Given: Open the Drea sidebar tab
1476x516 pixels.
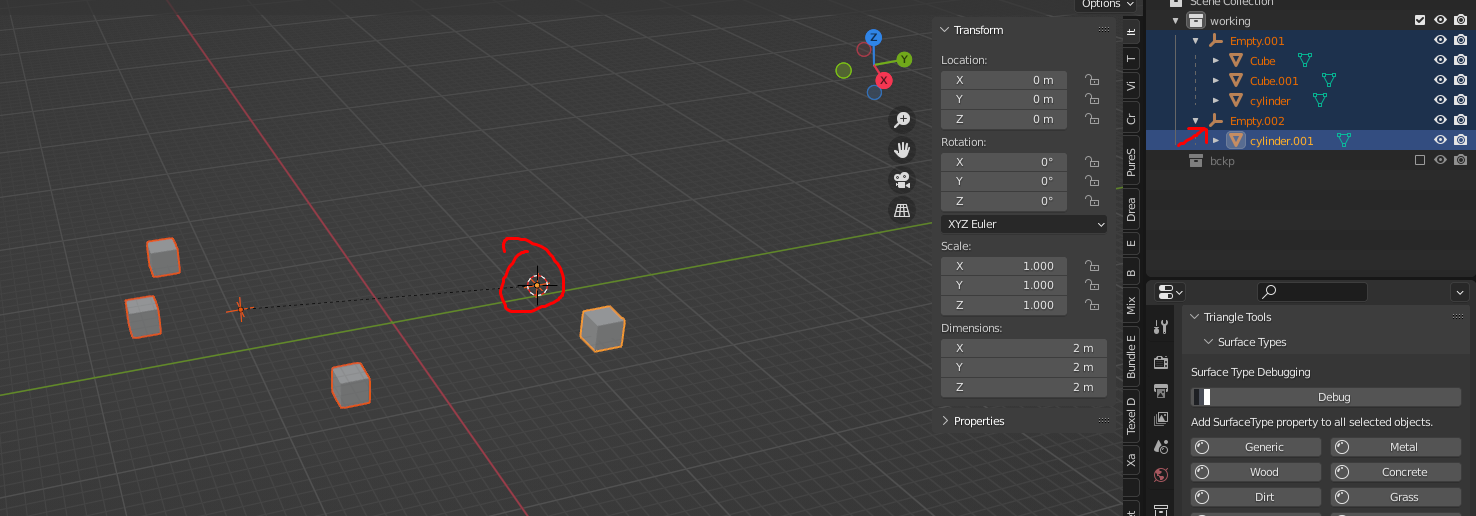Looking at the screenshot, I should tap(1131, 209).
